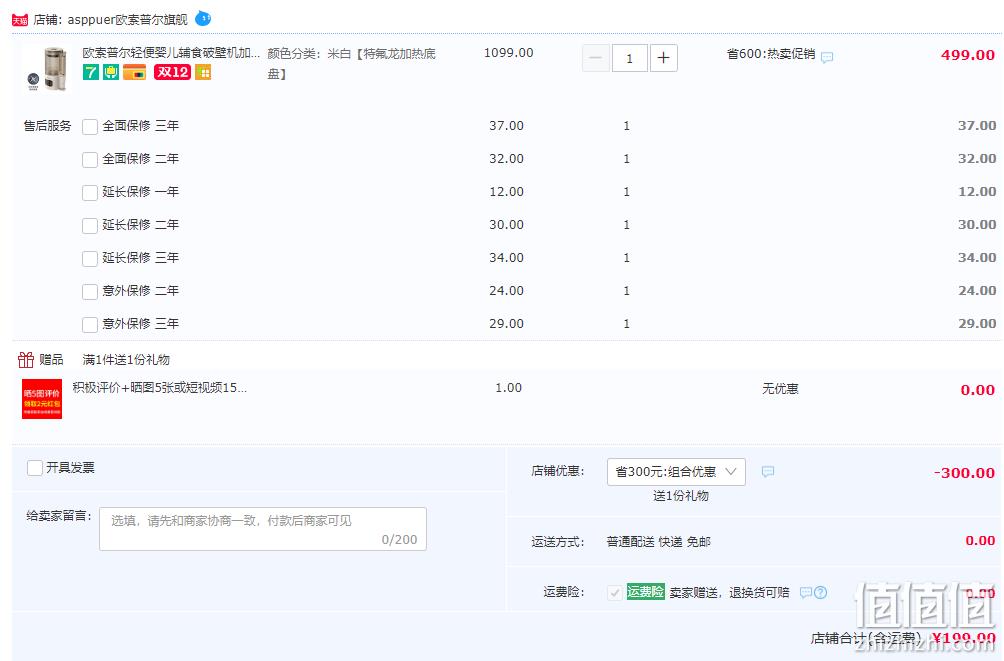Viewport: 1004px width, 661px height.
Task: Check 全面保修 三年 service option
Action: pos(90,127)
